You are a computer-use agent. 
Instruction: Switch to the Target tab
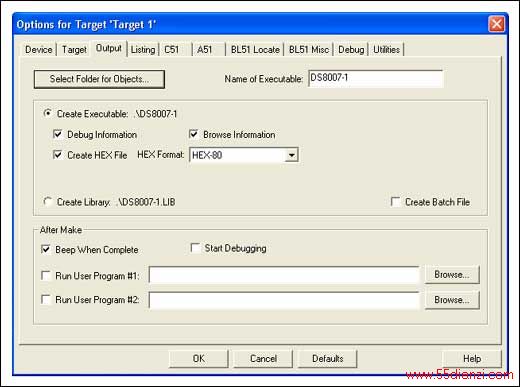pos(74,50)
